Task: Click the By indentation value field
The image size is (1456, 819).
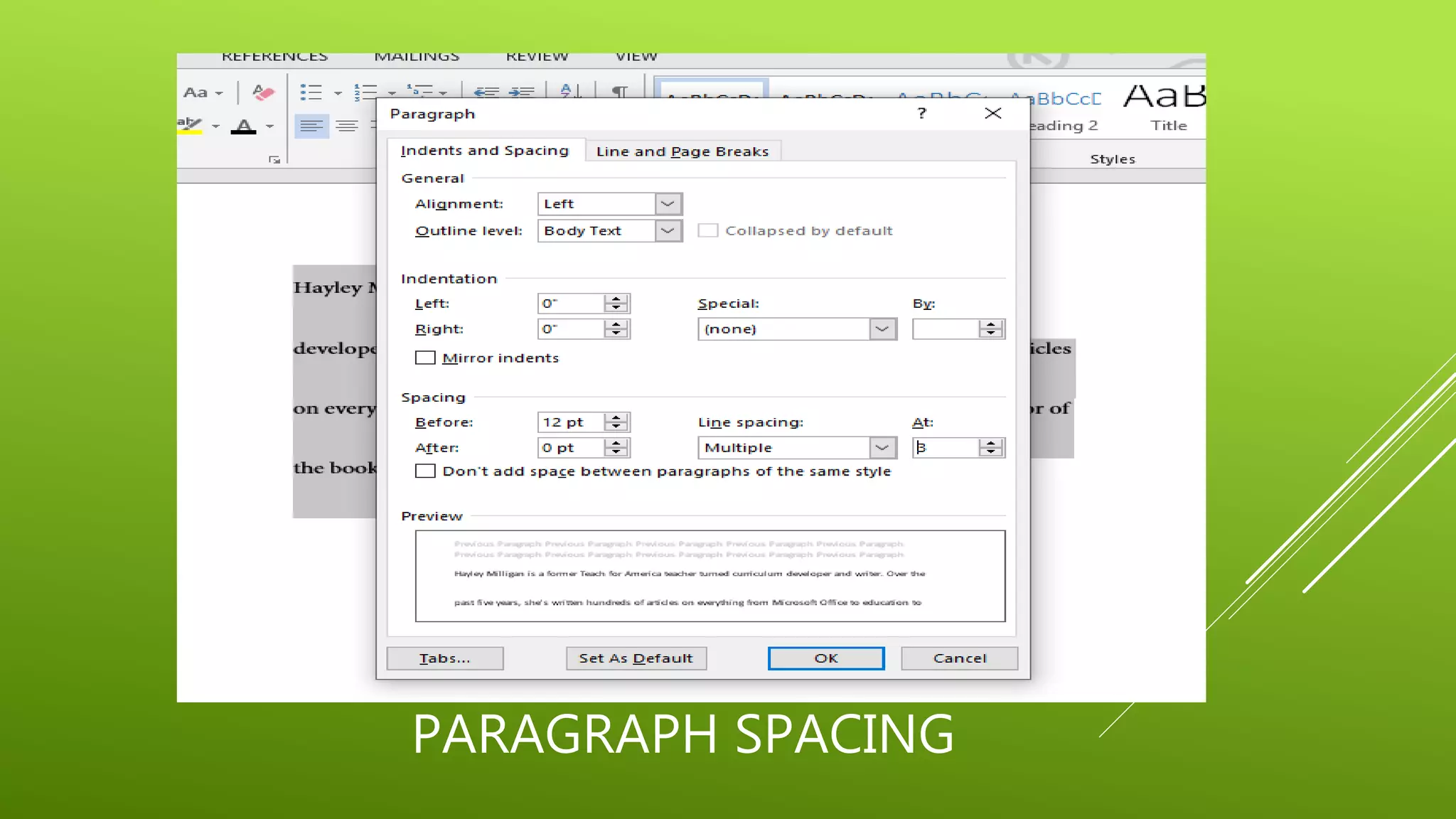Action: (x=946, y=329)
